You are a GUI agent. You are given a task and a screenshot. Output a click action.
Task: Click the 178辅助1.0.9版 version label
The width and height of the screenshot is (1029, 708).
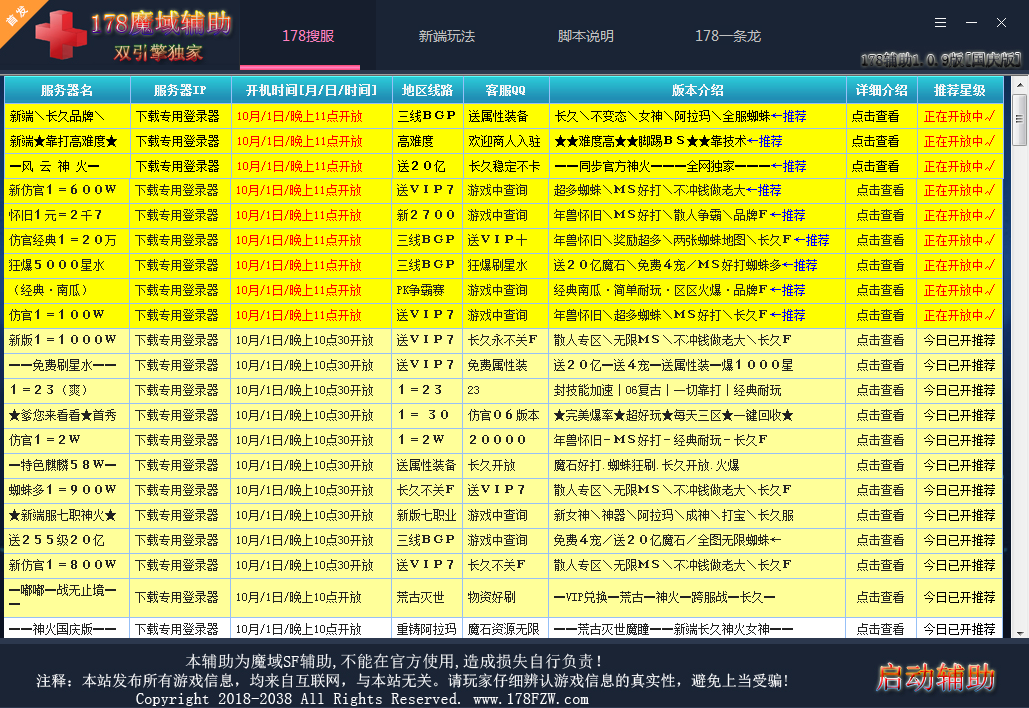(x=941, y=58)
